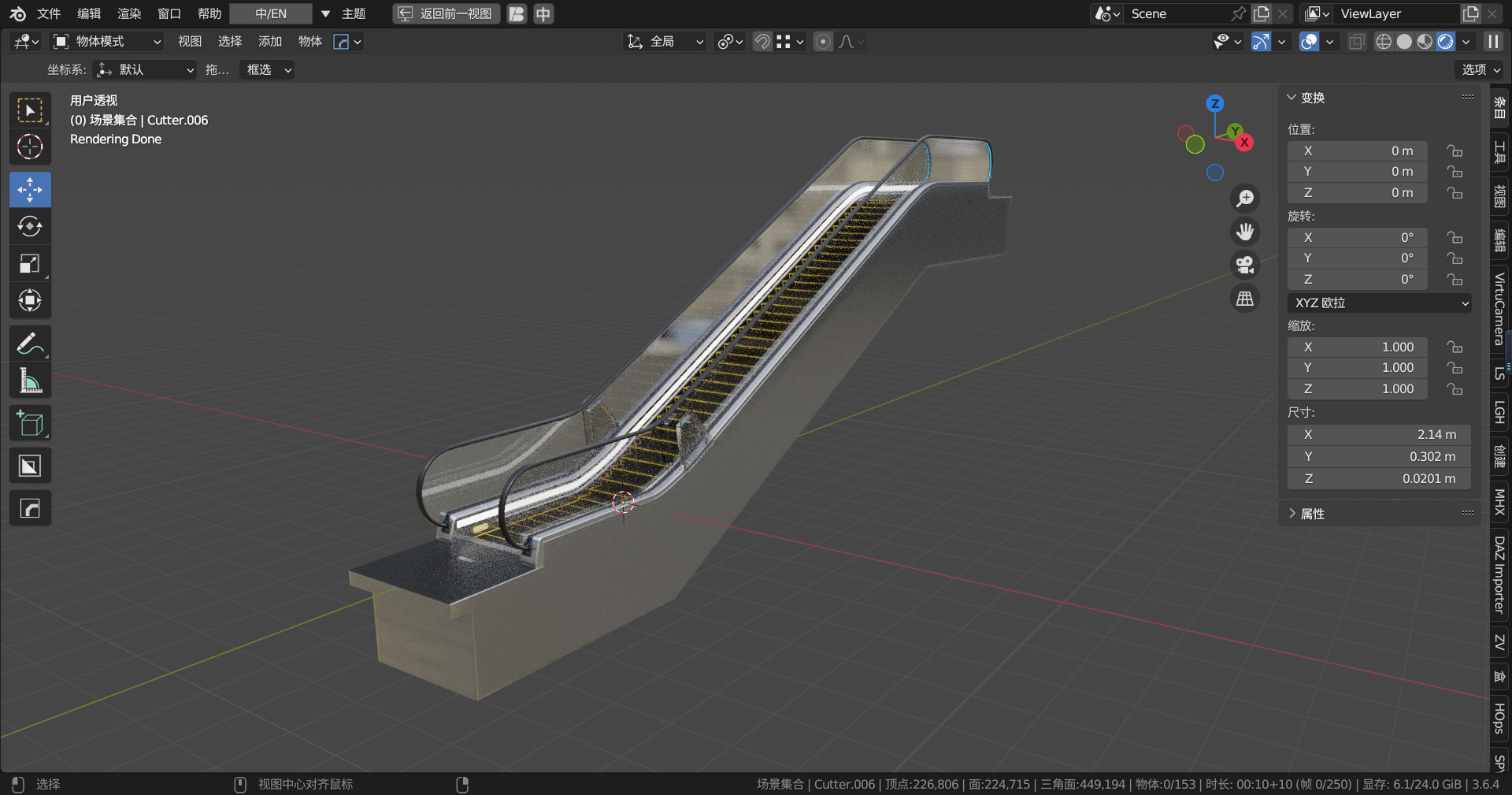Select the box select tool in the left toolbar

click(30, 111)
